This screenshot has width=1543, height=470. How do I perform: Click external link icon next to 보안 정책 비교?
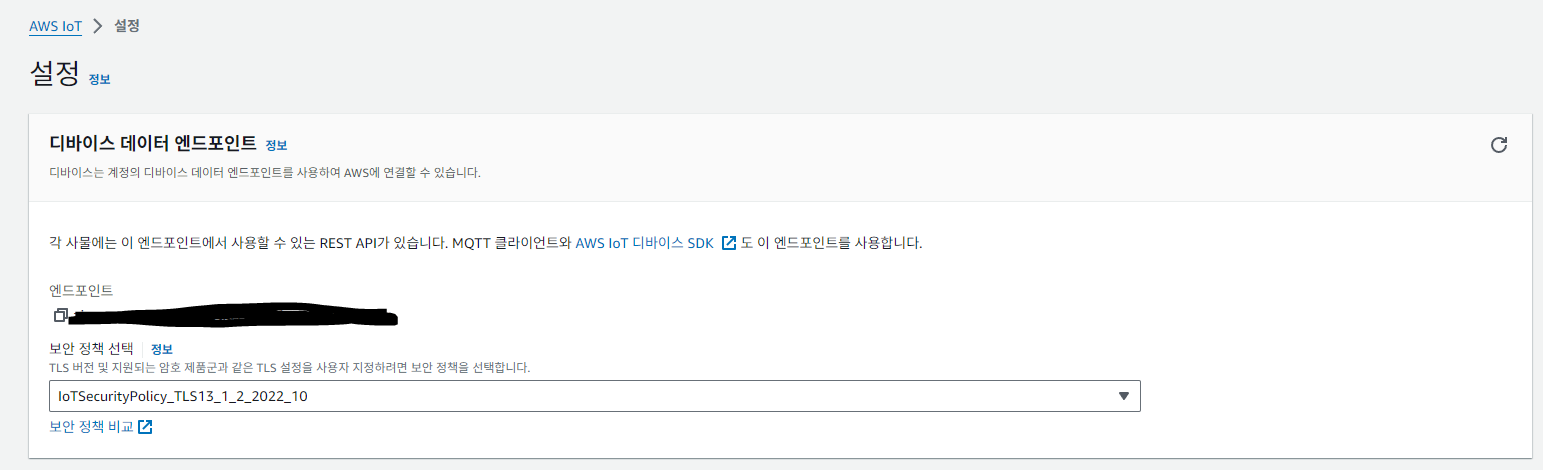pyautogui.click(x=145, y=427)
